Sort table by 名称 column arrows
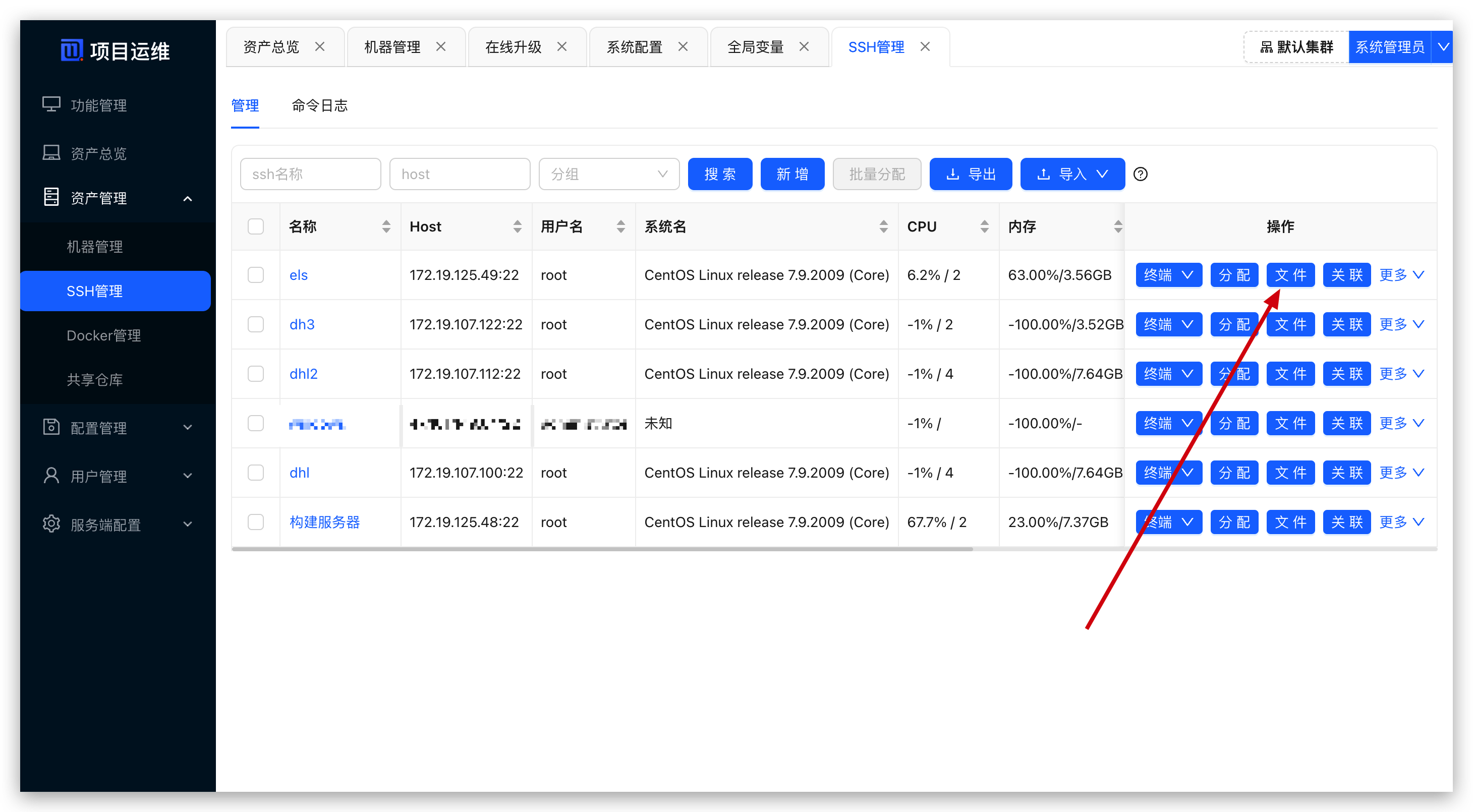1473x812 pixels. tap(386, 226)
